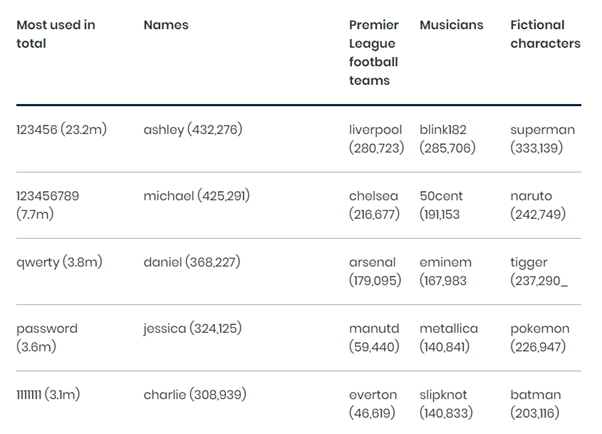The width and height of the screenshot is (602, 434).
Task: Select the password (3.6m) cell
Action: (47, 337)
